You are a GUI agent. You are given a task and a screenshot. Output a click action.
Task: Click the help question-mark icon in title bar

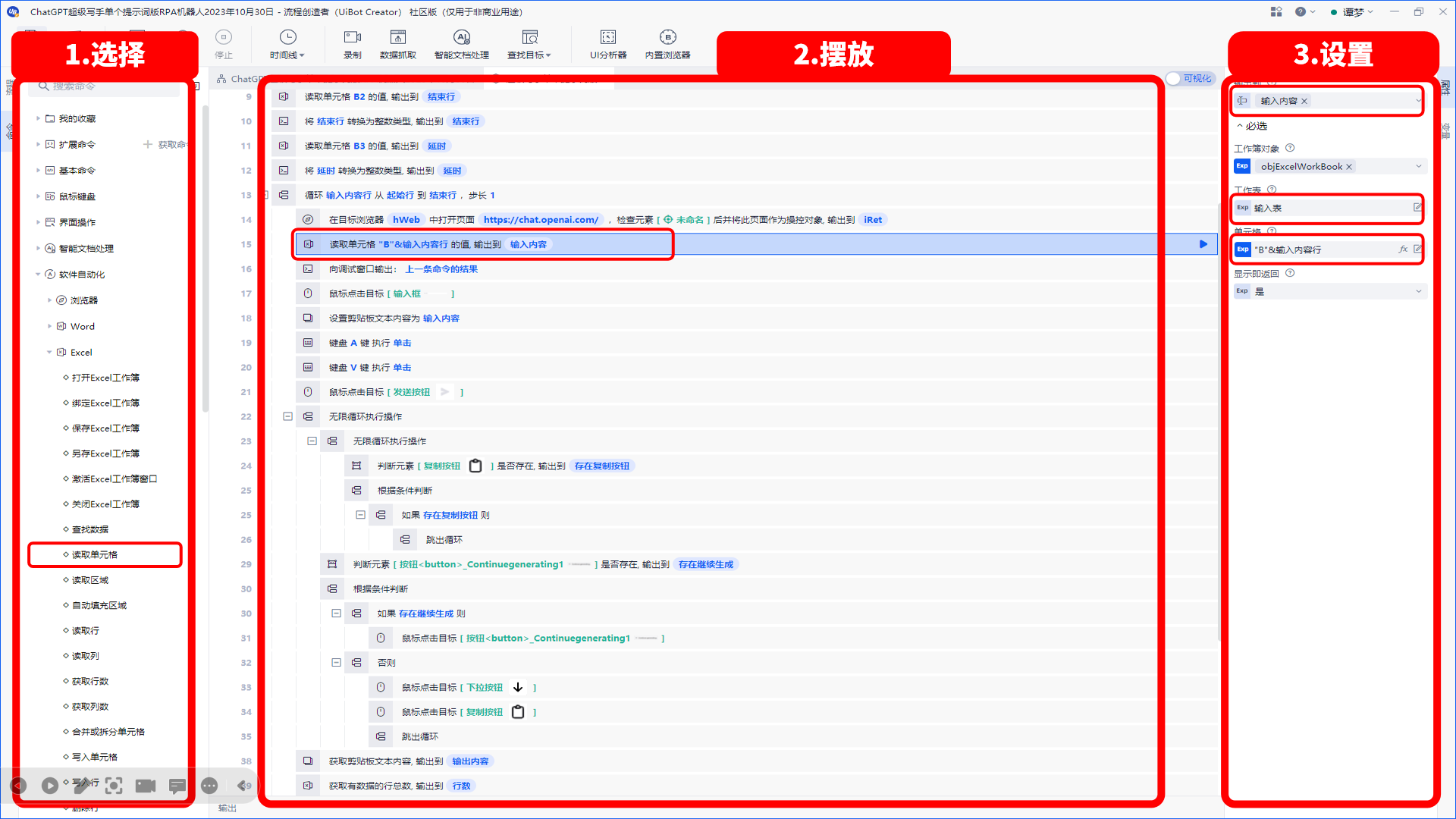tap(1301, 11)
